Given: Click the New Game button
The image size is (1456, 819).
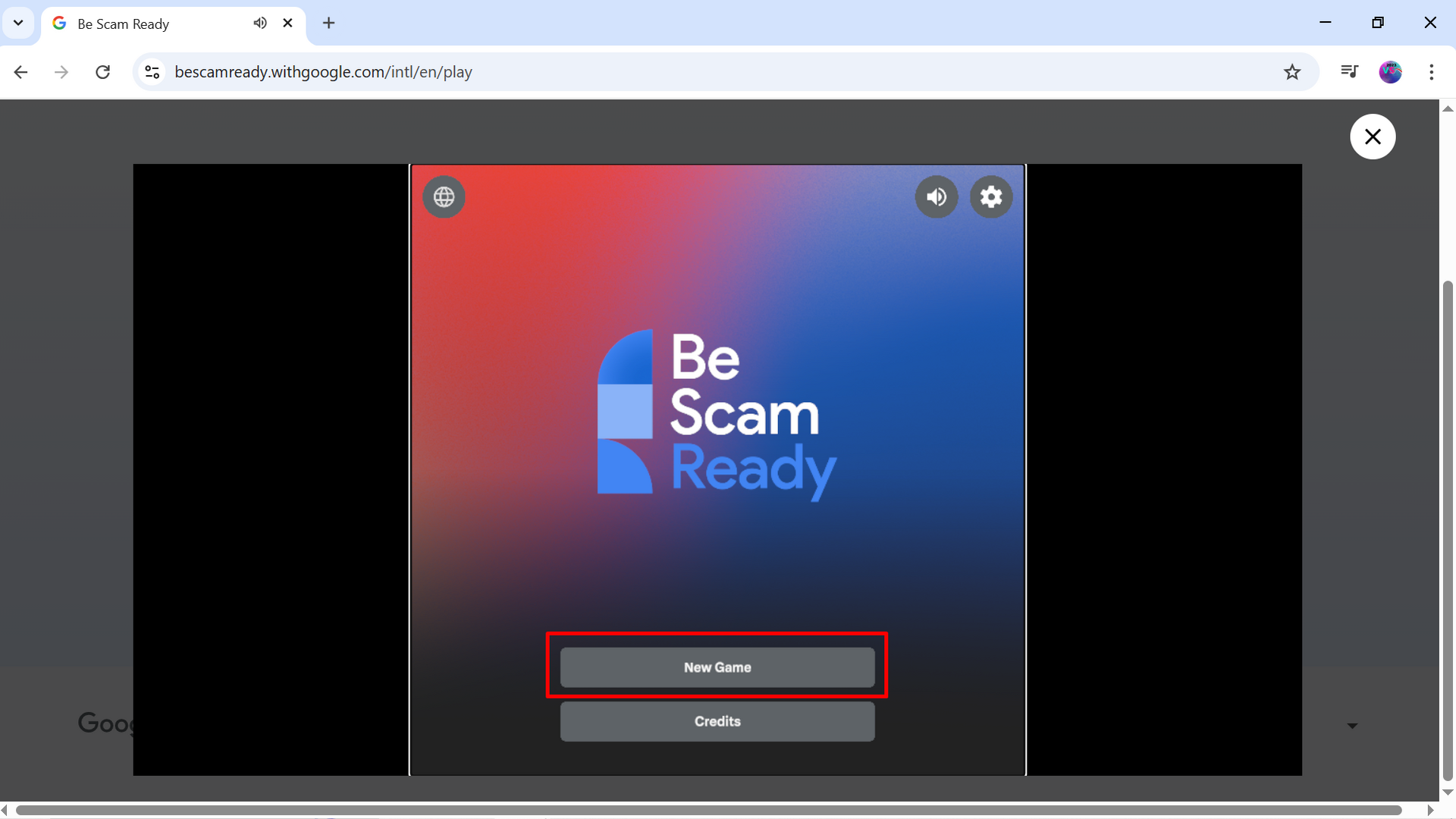Looking at the screenshot, I should pyautogui.click(x=717, y=667).
